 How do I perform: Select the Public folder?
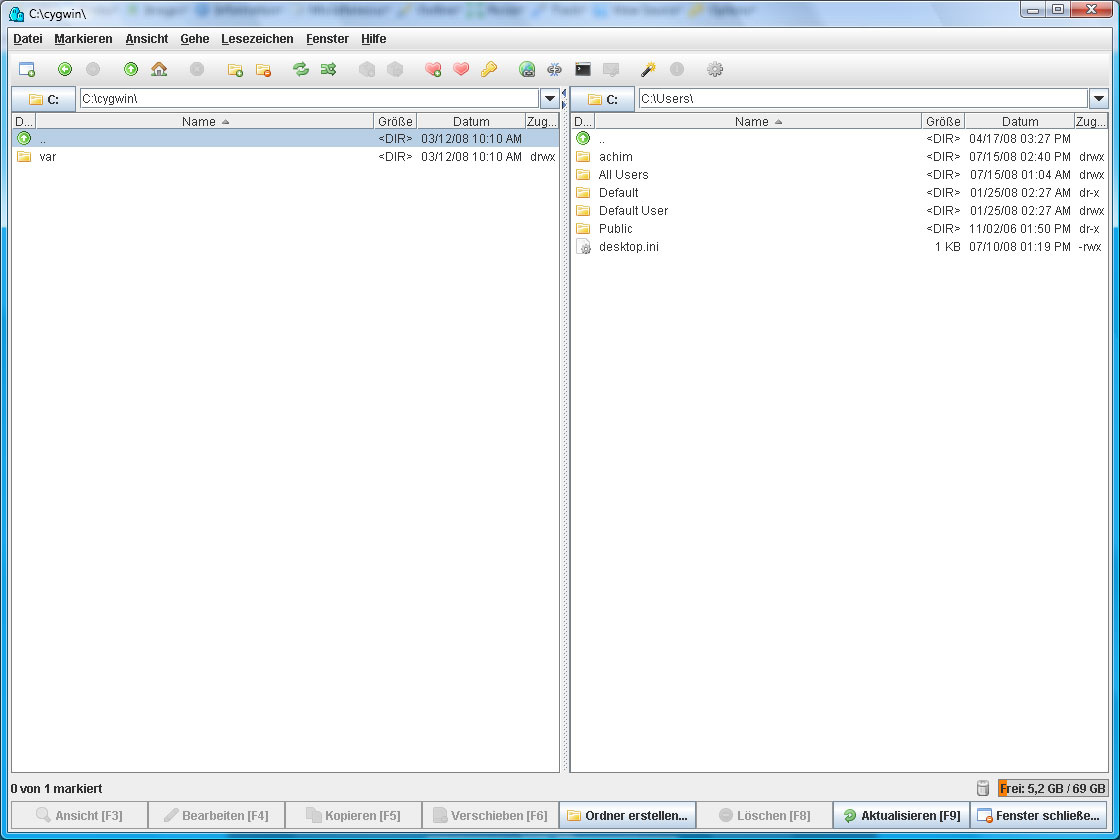839,229
